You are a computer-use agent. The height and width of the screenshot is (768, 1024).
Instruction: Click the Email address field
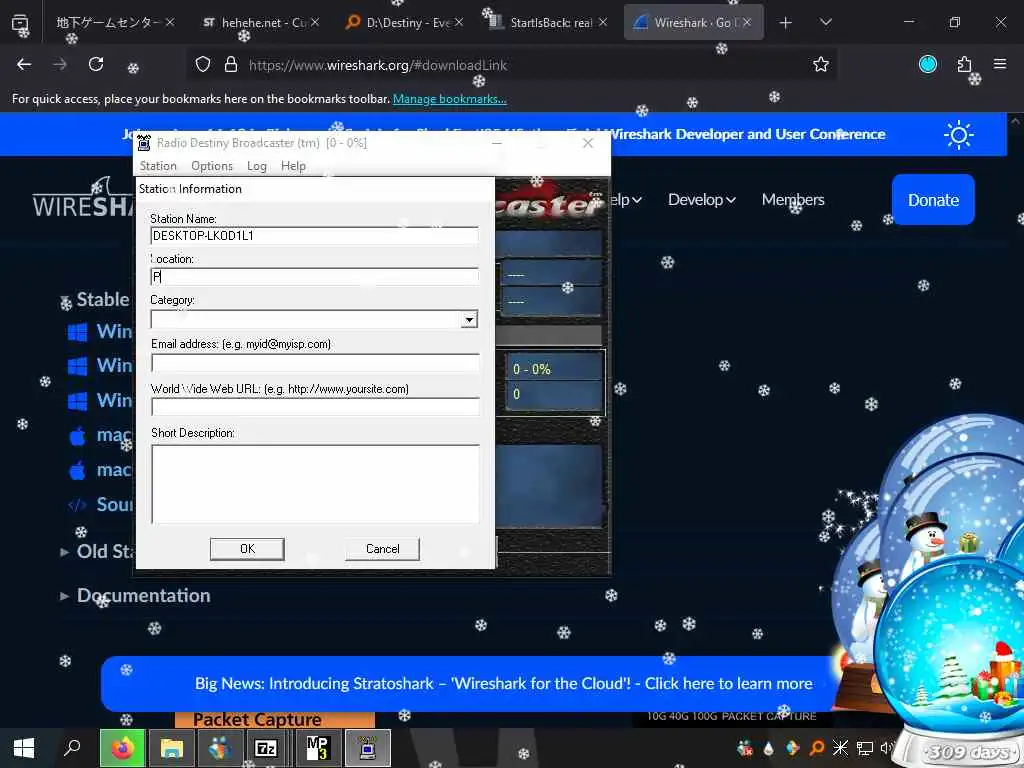[x=315, y=362]
